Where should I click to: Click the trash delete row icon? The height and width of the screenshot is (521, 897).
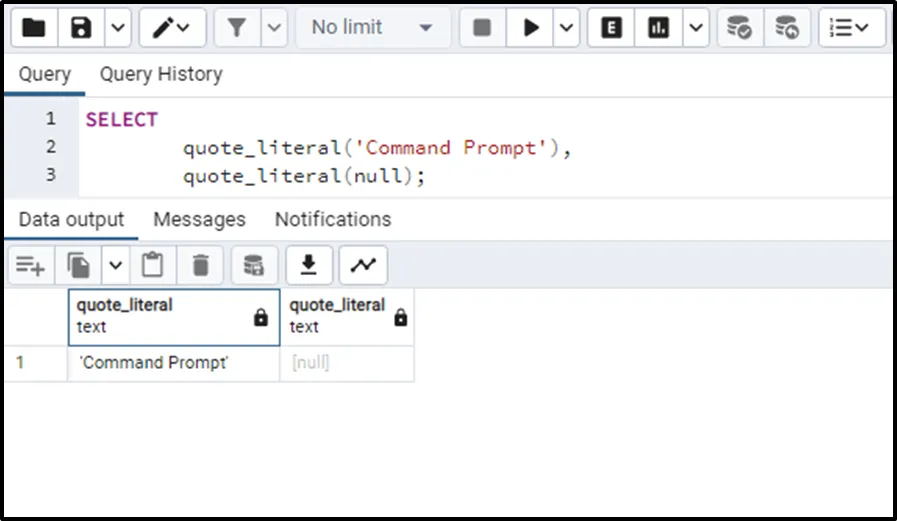[201, 265]
